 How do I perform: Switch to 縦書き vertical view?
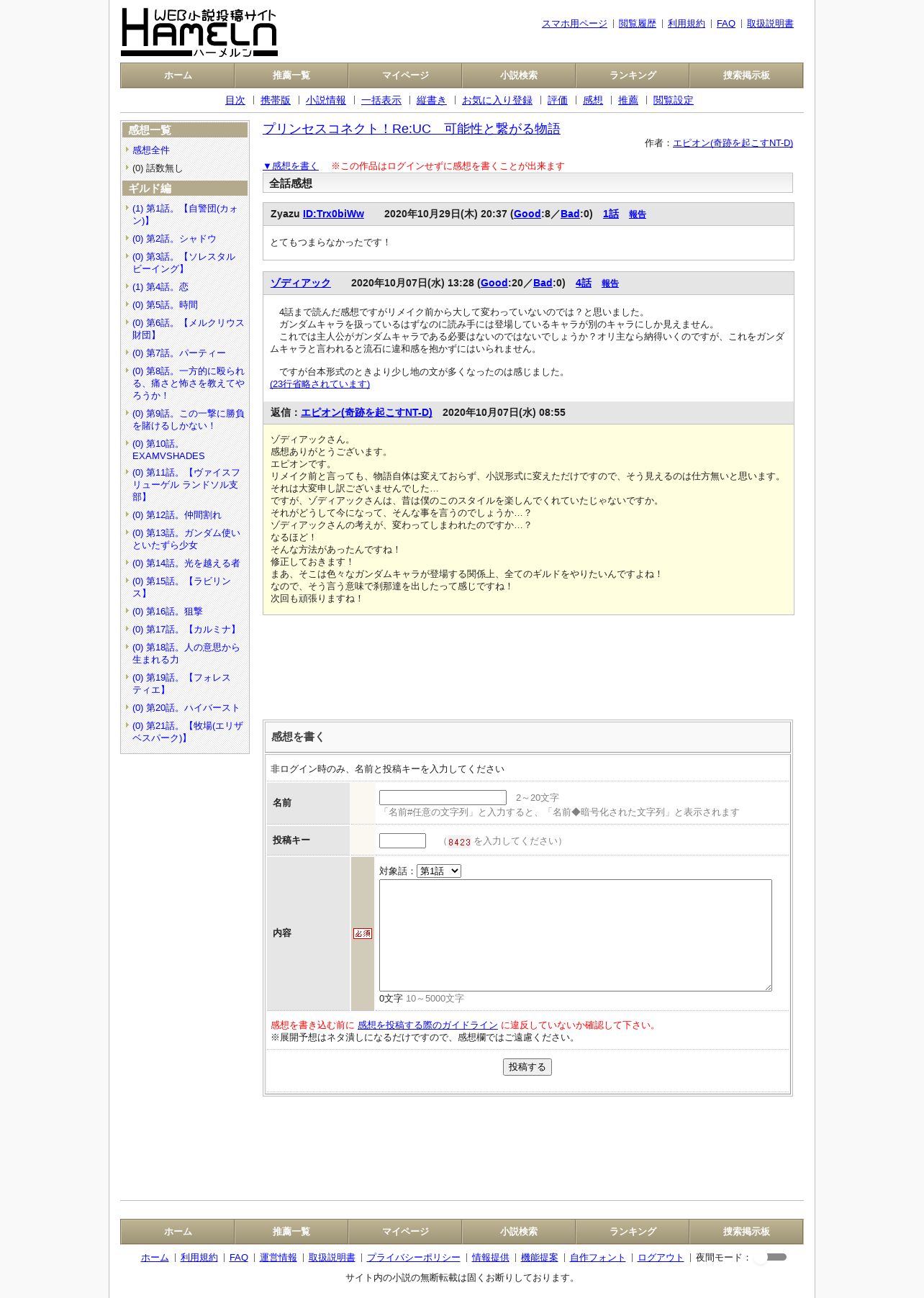click(x=432, y=101)
